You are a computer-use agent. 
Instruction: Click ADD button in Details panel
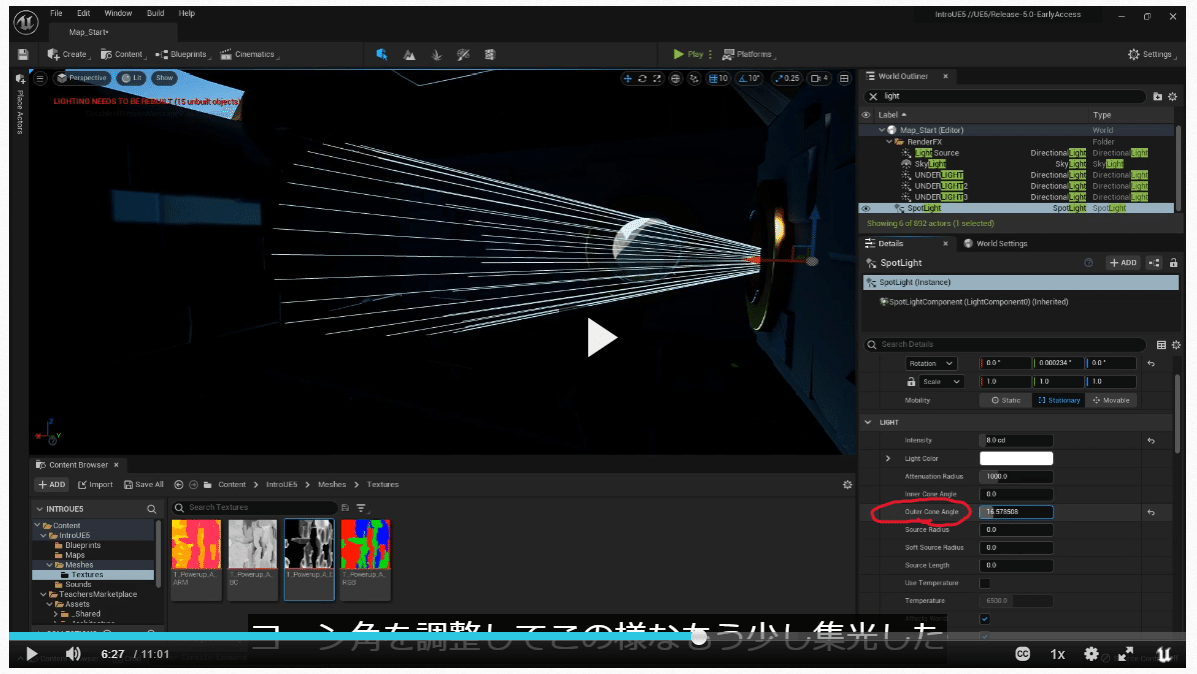pos(1123,263)
